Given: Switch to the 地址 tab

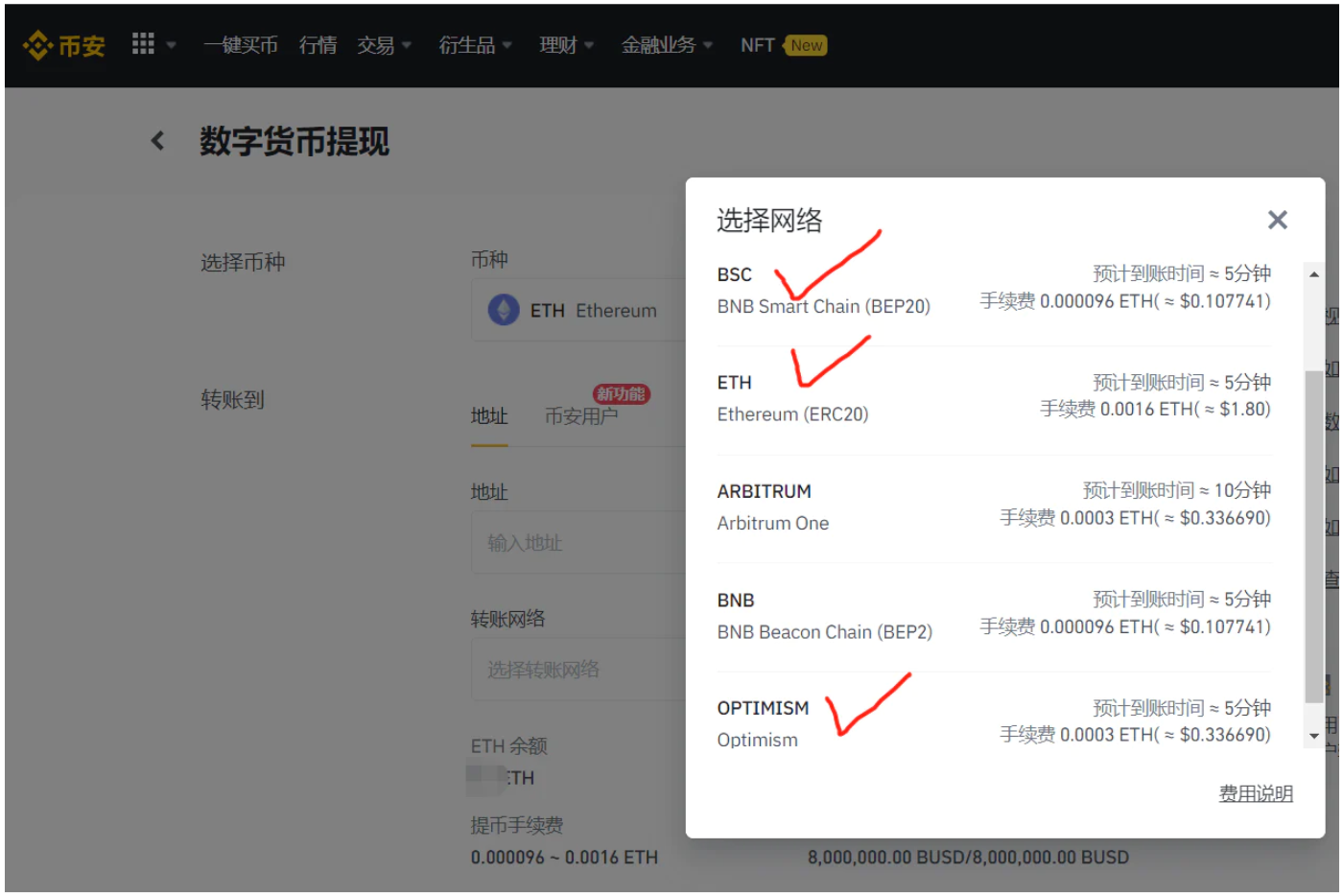Looking at the screenshot, I should tap(489, 416).
